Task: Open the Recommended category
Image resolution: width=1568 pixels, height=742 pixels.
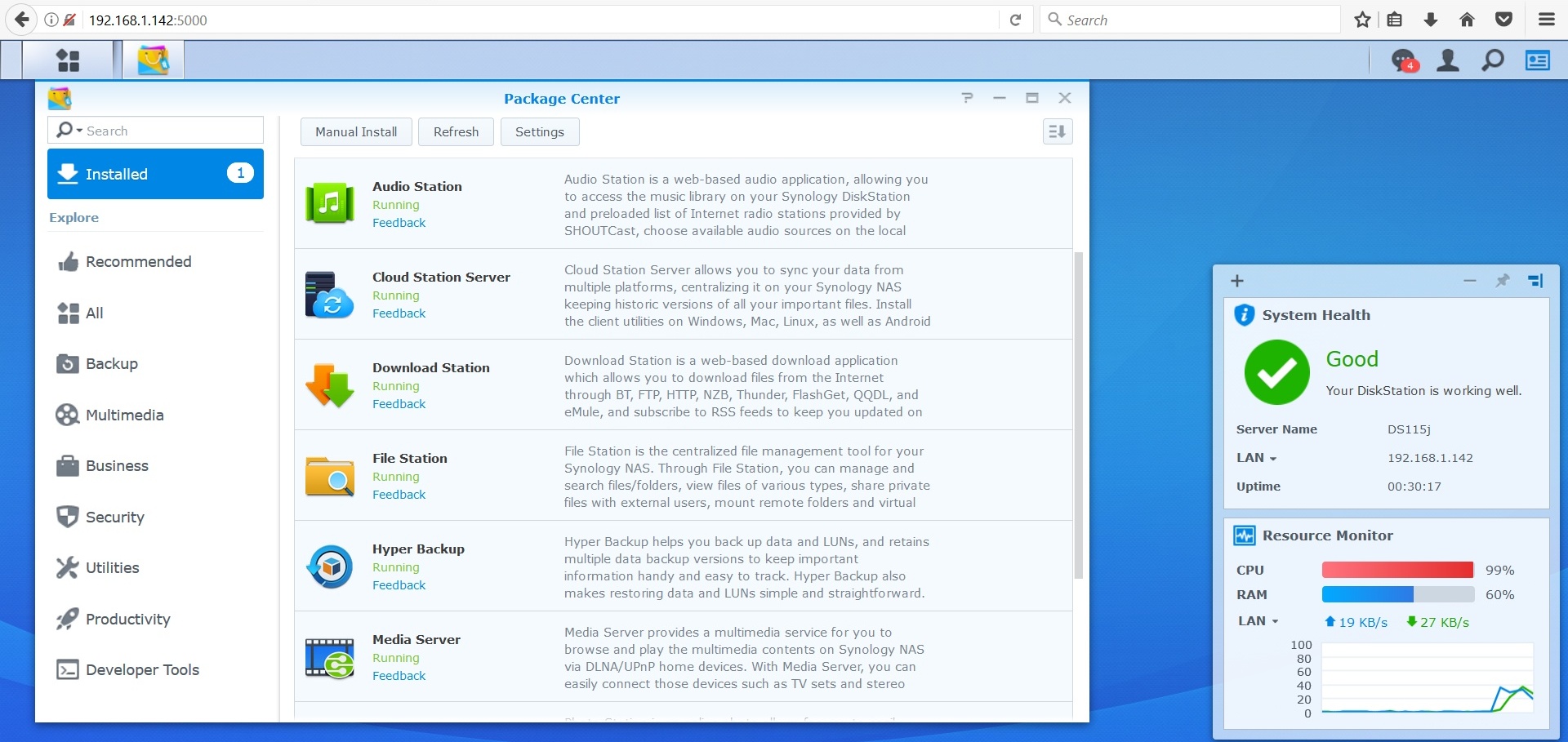Action: 155,262
